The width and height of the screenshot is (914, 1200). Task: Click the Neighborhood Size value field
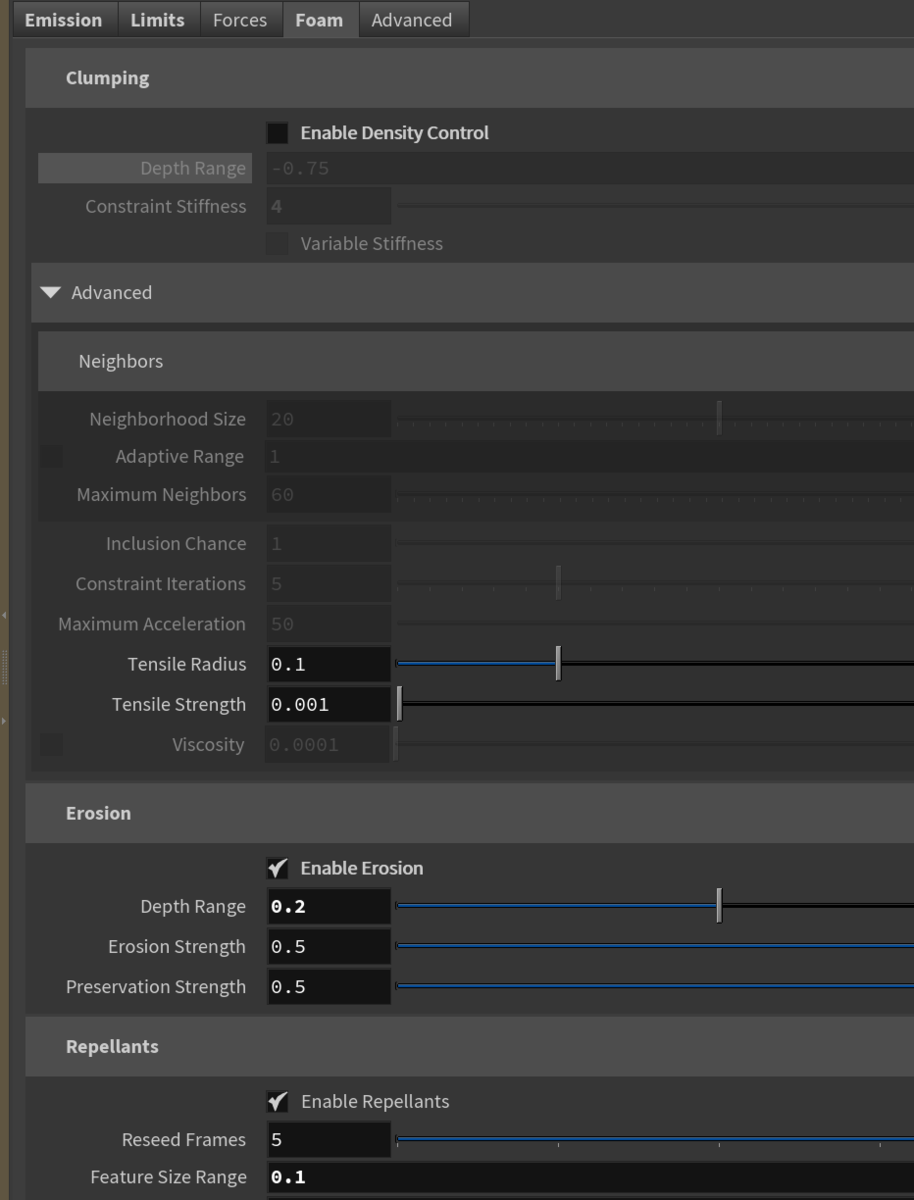coord(328,420)
